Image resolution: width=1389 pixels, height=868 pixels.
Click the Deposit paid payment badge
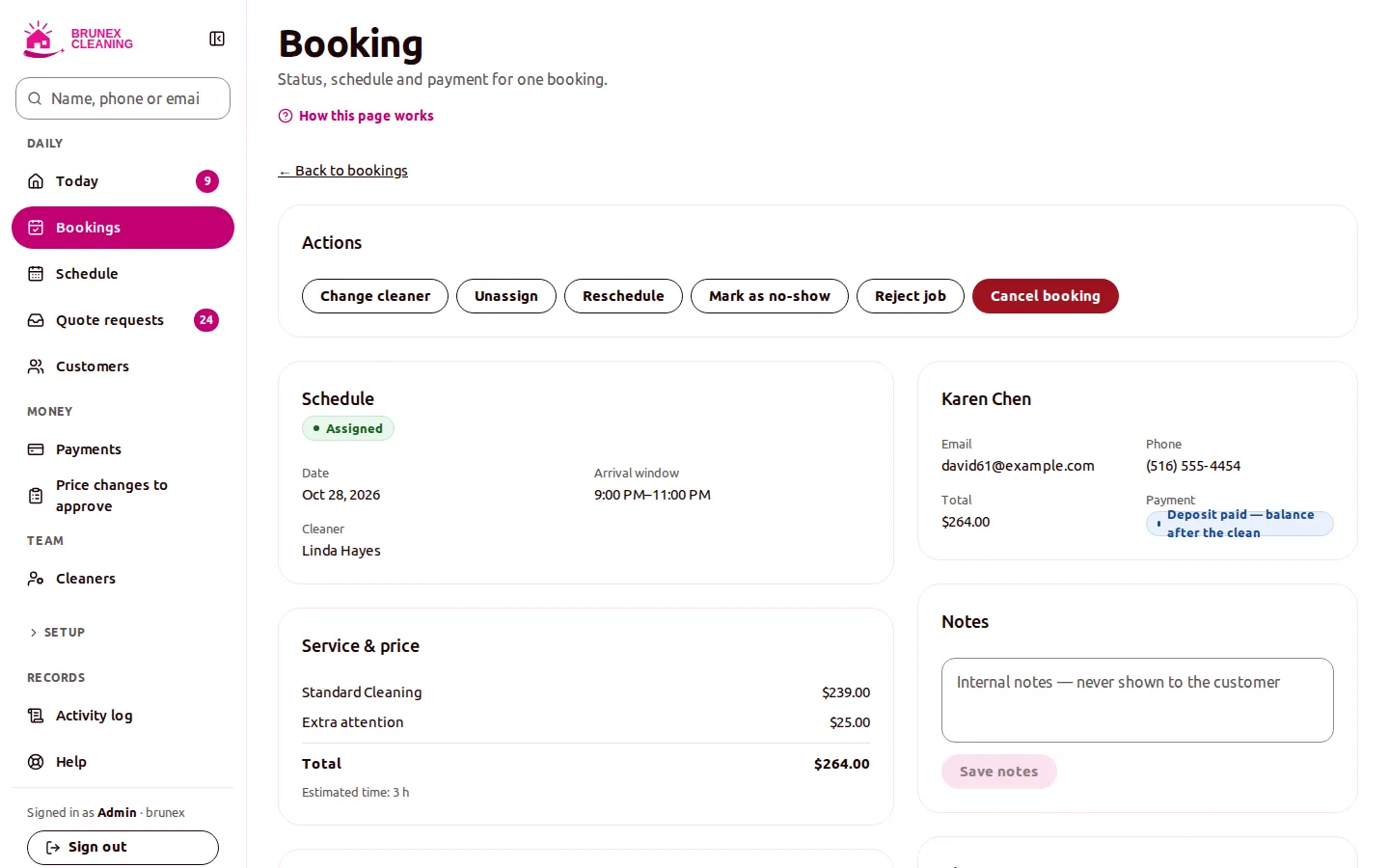tap(1239, 524)
